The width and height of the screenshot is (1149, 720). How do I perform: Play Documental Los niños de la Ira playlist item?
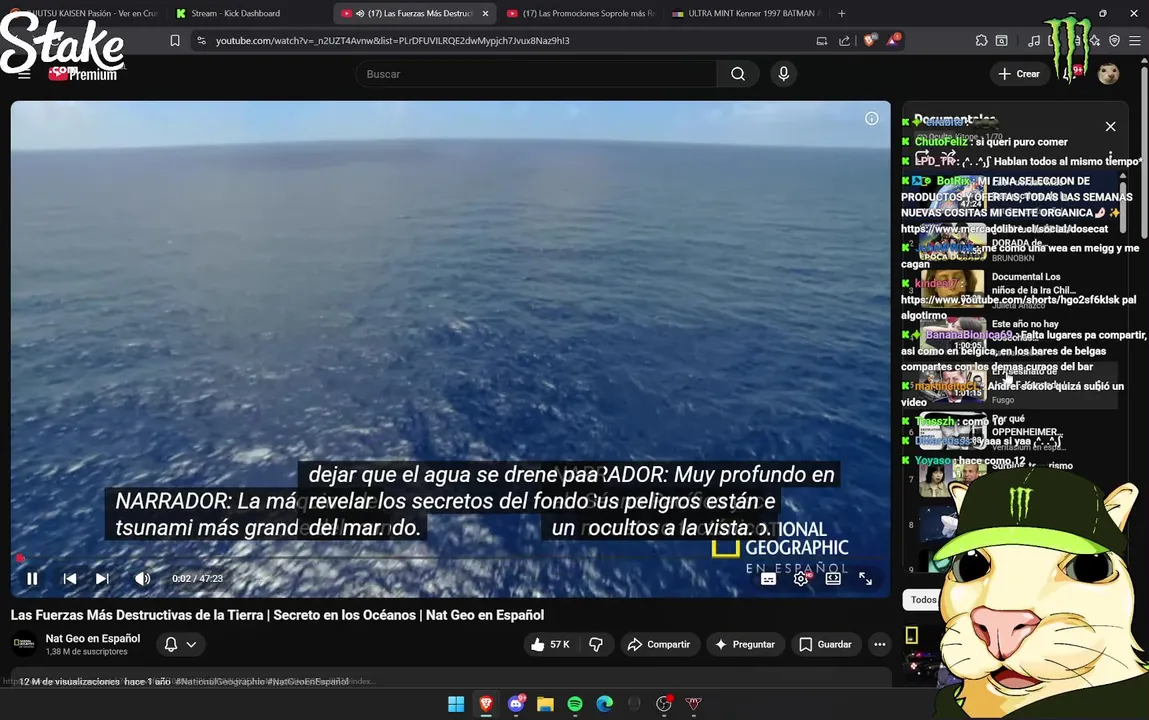coord(1011,289)
